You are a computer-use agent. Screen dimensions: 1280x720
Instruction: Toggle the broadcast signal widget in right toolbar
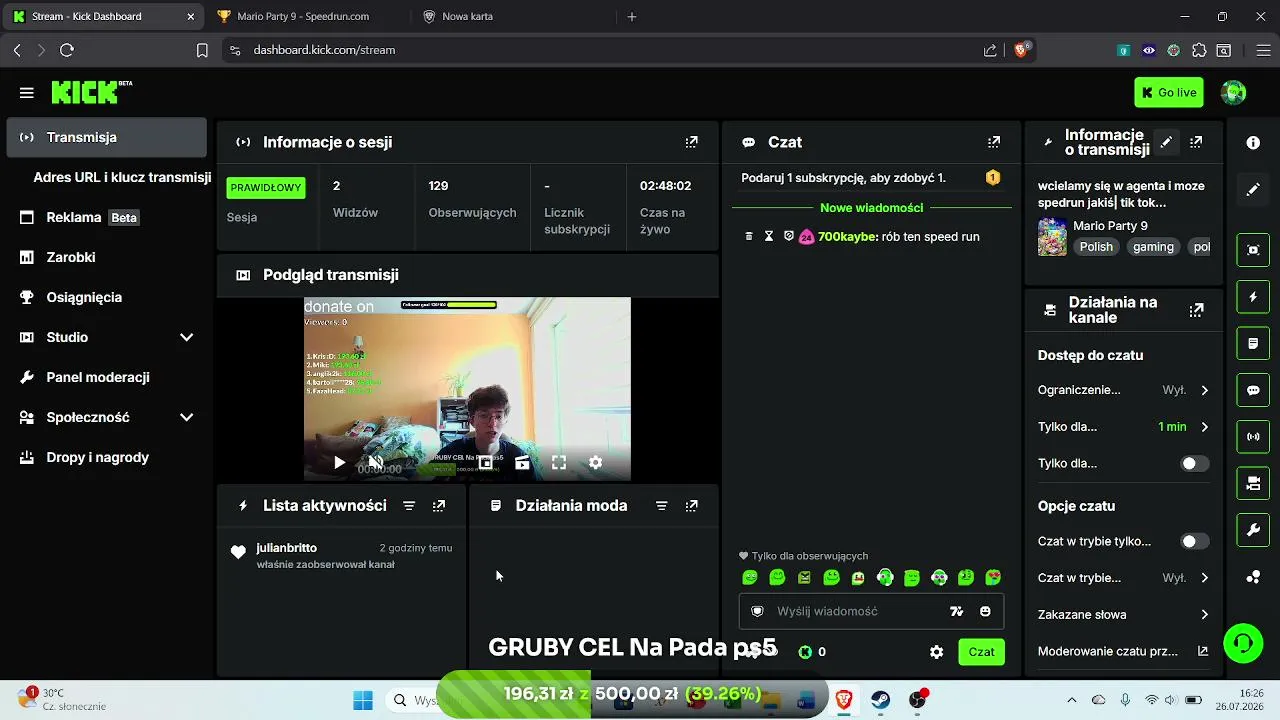click(1253, 437)
